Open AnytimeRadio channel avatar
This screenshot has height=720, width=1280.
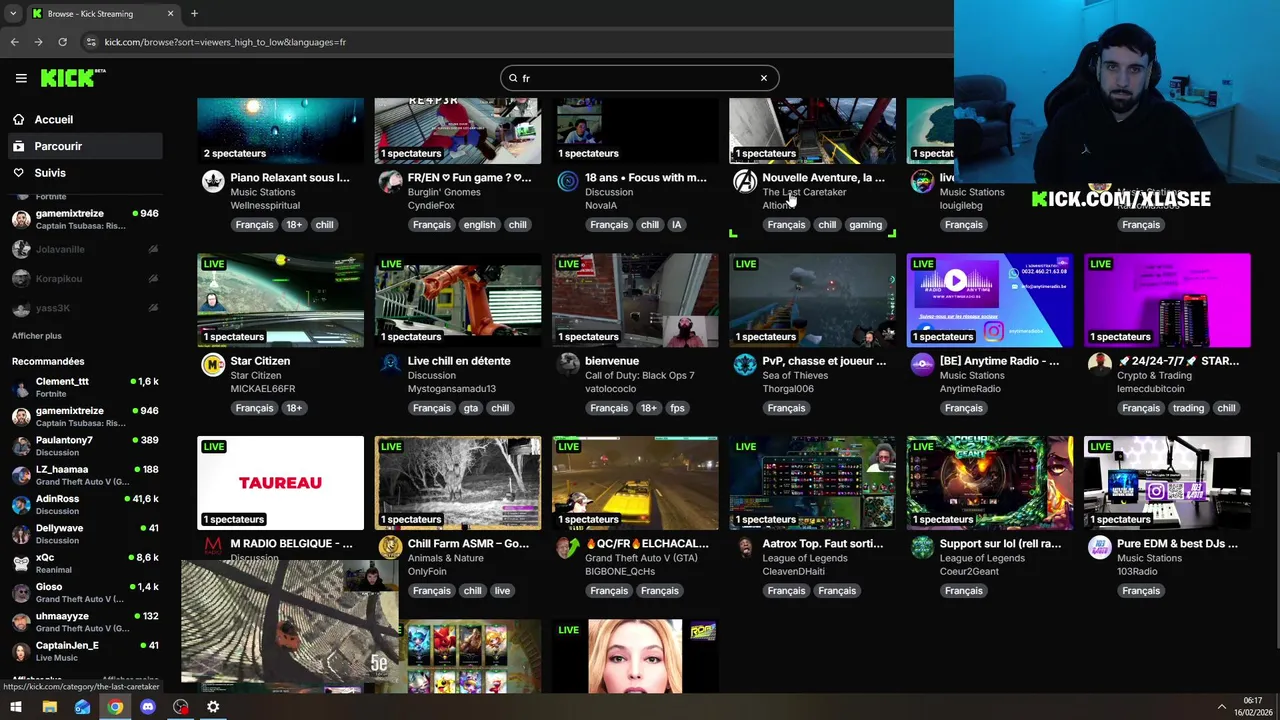click(x=922, y=365)
